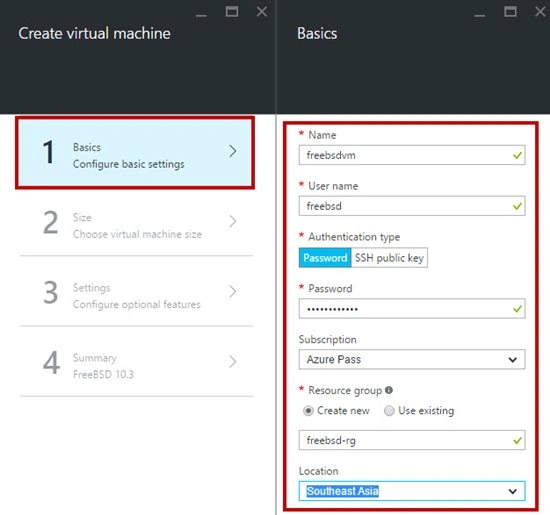Click the Resource group info icon
550x515 pixels.
click(389, 390)
